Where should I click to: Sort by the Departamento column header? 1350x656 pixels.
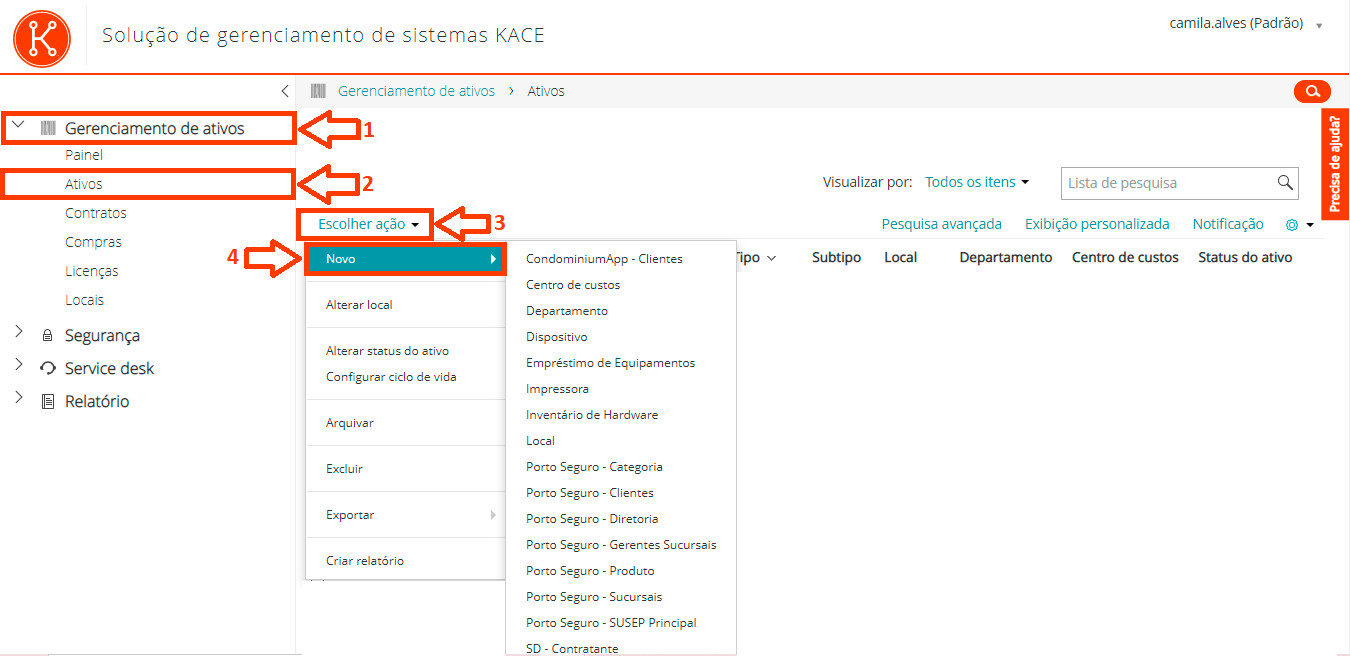pos(1006,257)
